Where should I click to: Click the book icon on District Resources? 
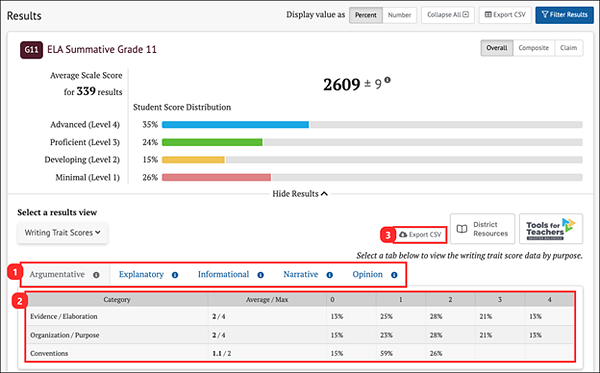462,229
